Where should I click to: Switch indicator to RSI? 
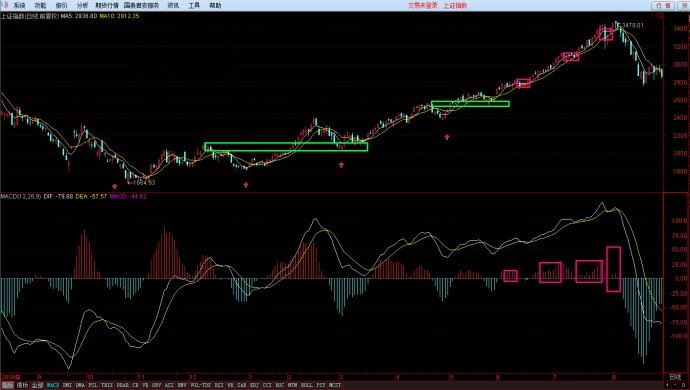(219, 385)
